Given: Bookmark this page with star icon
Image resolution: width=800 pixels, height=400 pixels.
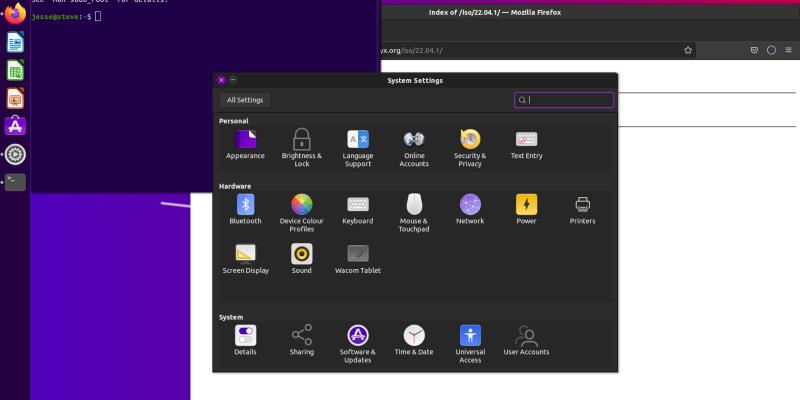Looking at the screenshot, I should 688,50.
